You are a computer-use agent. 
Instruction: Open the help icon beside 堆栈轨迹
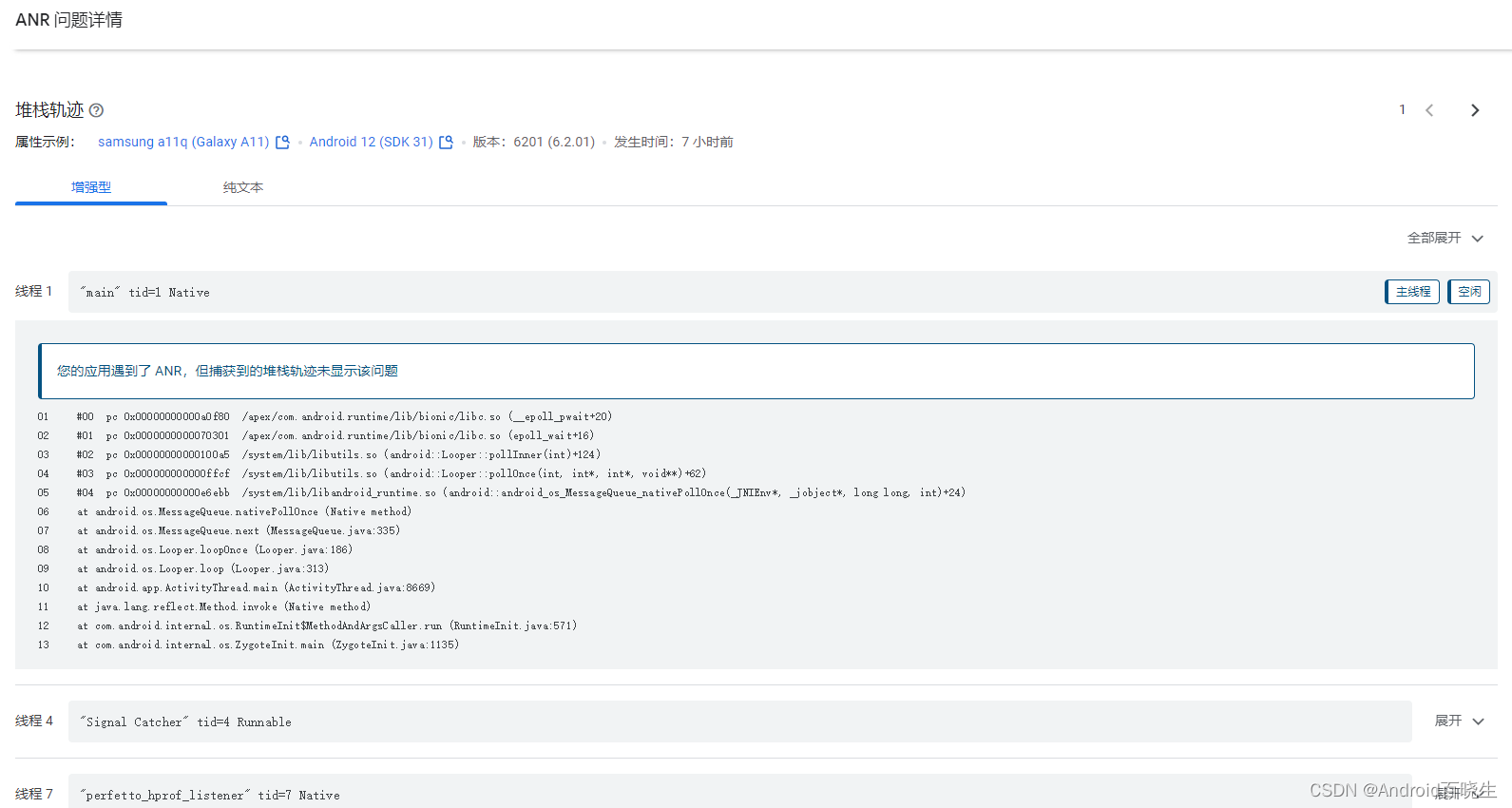[x=96, y=110]
